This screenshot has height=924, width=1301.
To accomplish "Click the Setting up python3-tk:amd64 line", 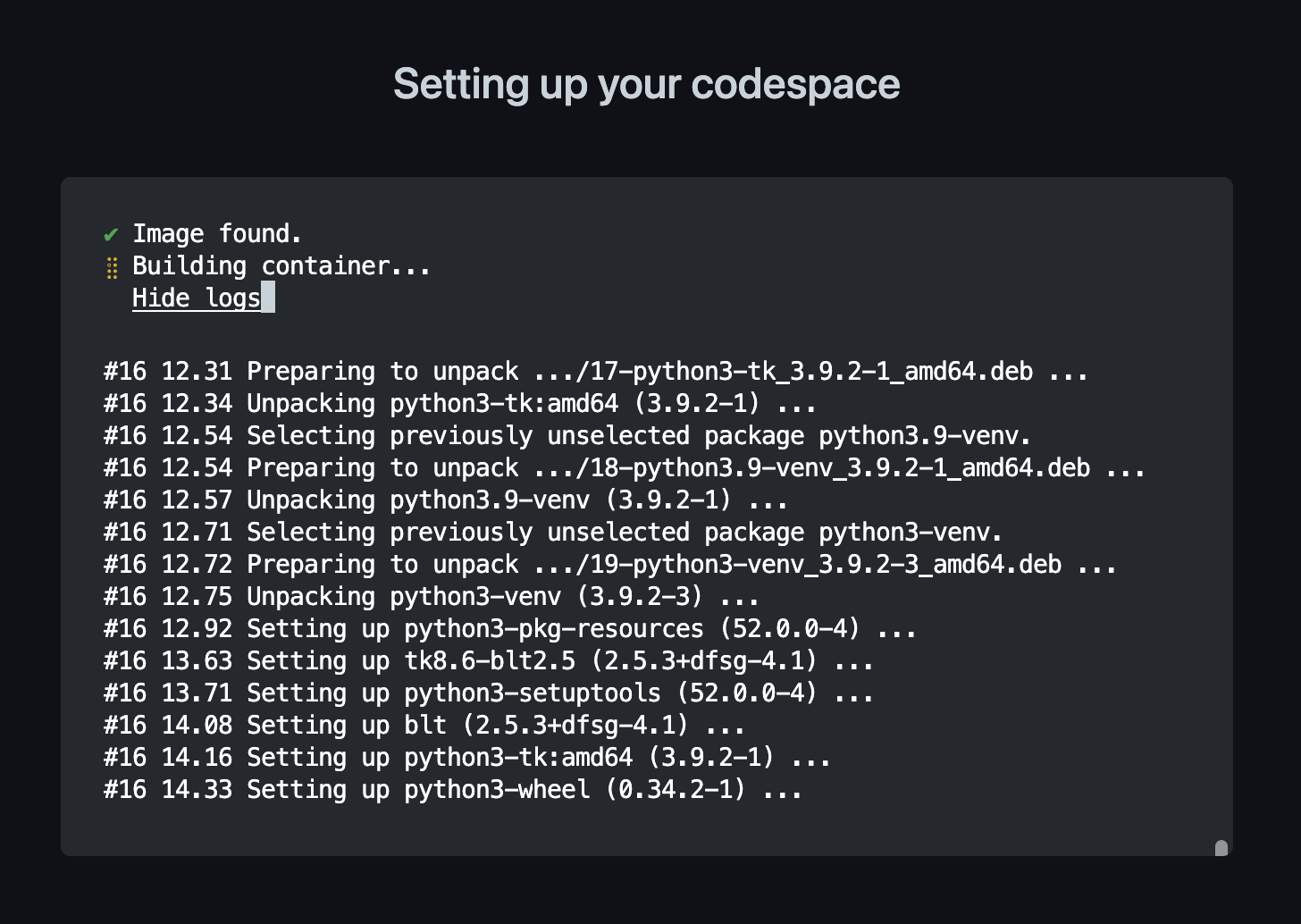I will [465, 757].
